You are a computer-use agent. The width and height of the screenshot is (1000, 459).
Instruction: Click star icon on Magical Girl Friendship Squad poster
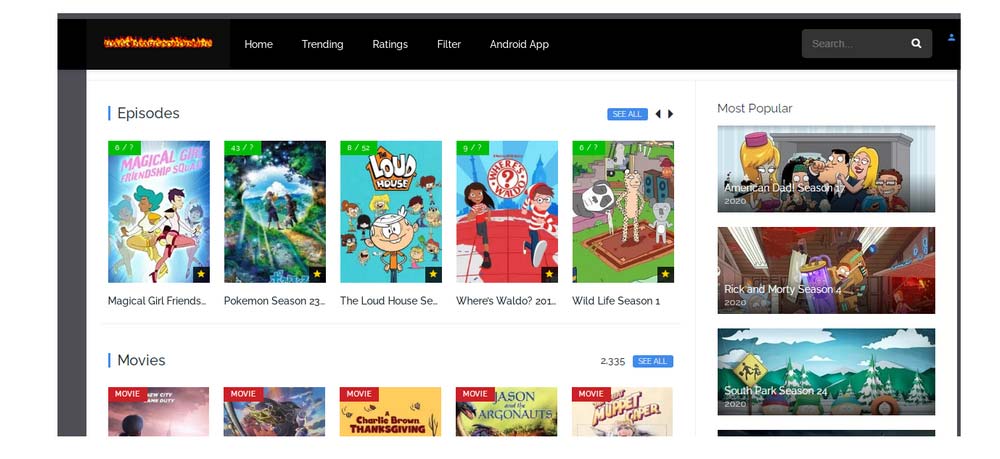201,274
